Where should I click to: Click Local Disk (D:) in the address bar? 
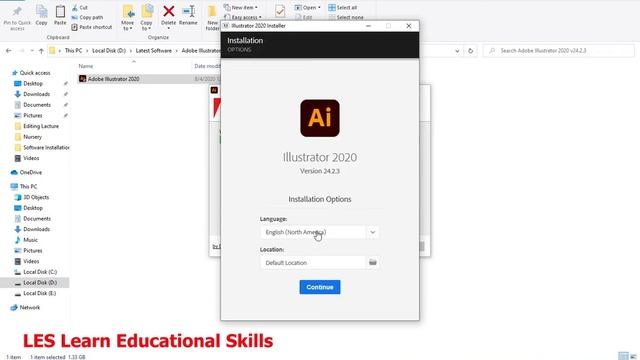(x=109, y=51)
